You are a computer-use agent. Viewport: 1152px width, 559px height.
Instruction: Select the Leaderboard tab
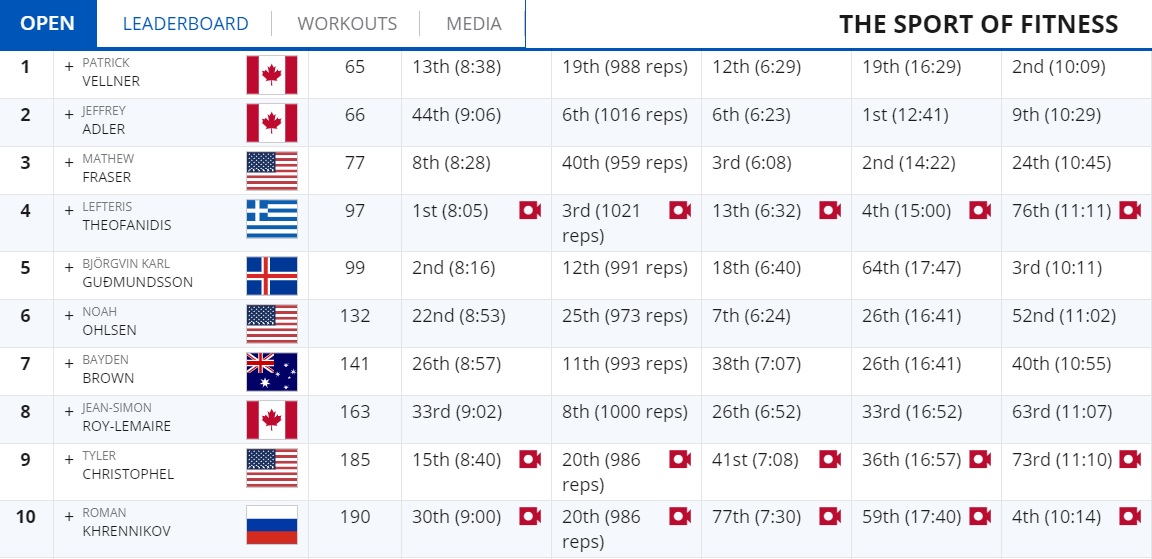185,24
